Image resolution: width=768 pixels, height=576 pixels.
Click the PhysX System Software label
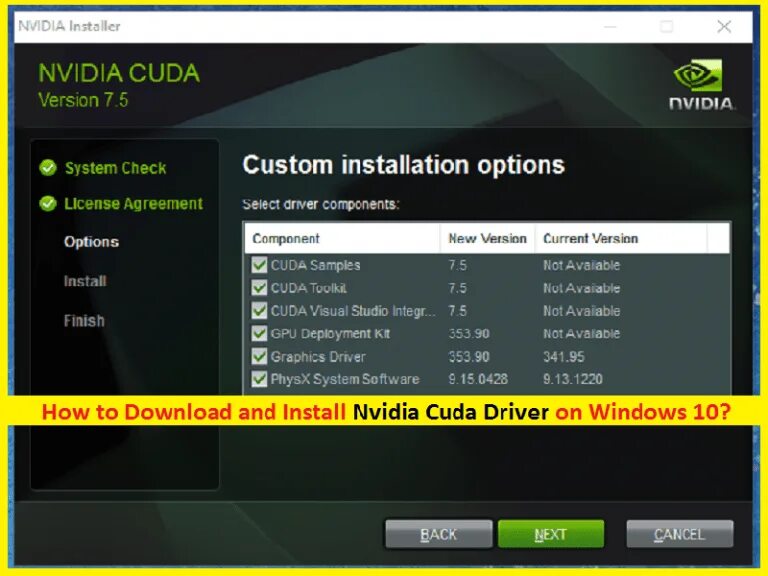[x=345, y=379]
